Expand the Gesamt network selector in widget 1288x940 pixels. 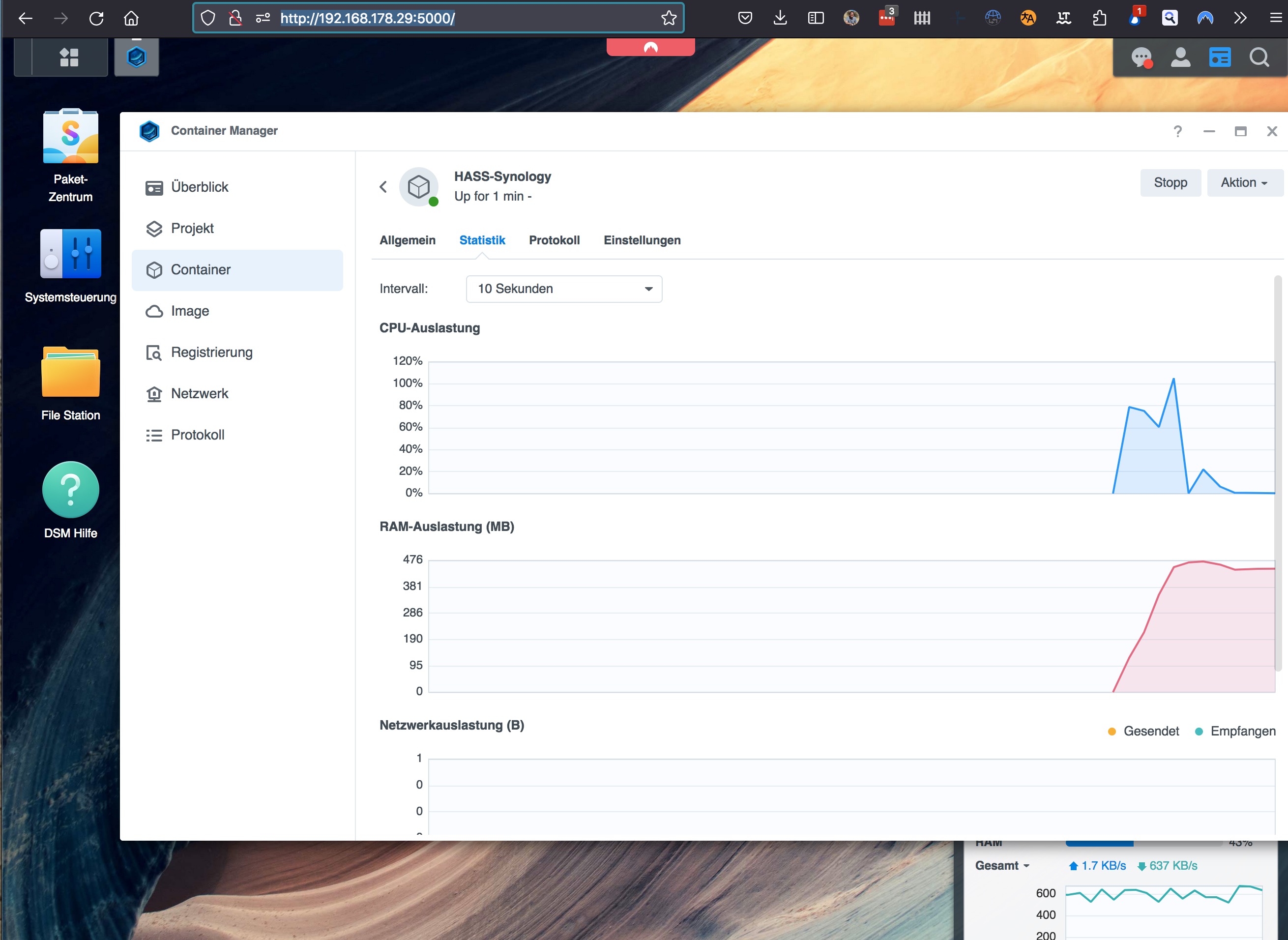(x=1002, y=865)
